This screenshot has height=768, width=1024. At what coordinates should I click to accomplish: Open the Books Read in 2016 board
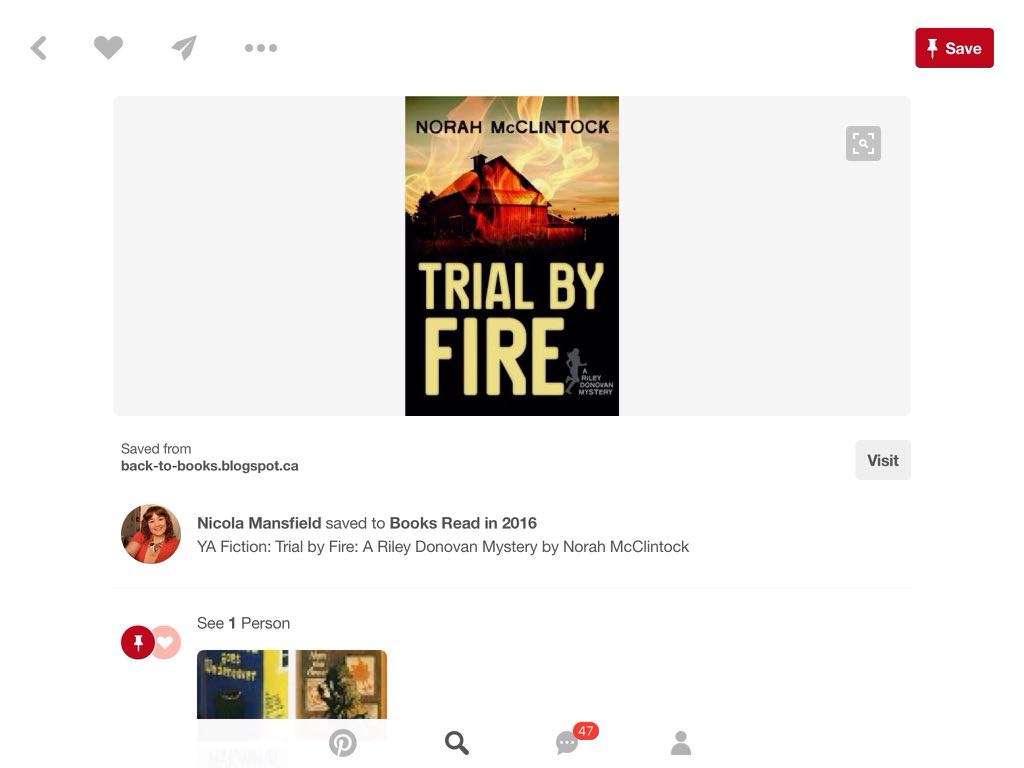[x=463, y=523]
